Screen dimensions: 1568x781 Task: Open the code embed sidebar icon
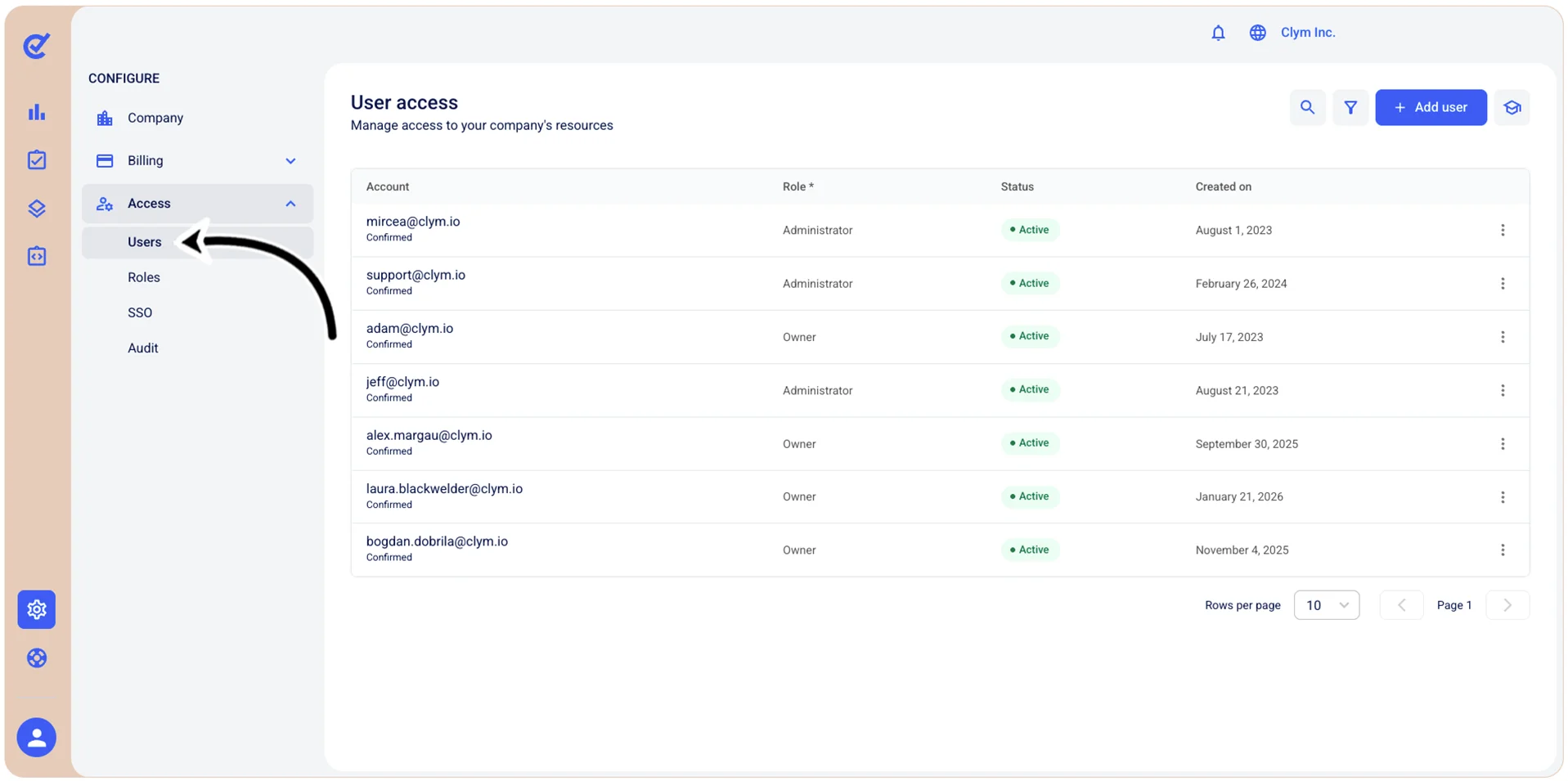point(37,256)
